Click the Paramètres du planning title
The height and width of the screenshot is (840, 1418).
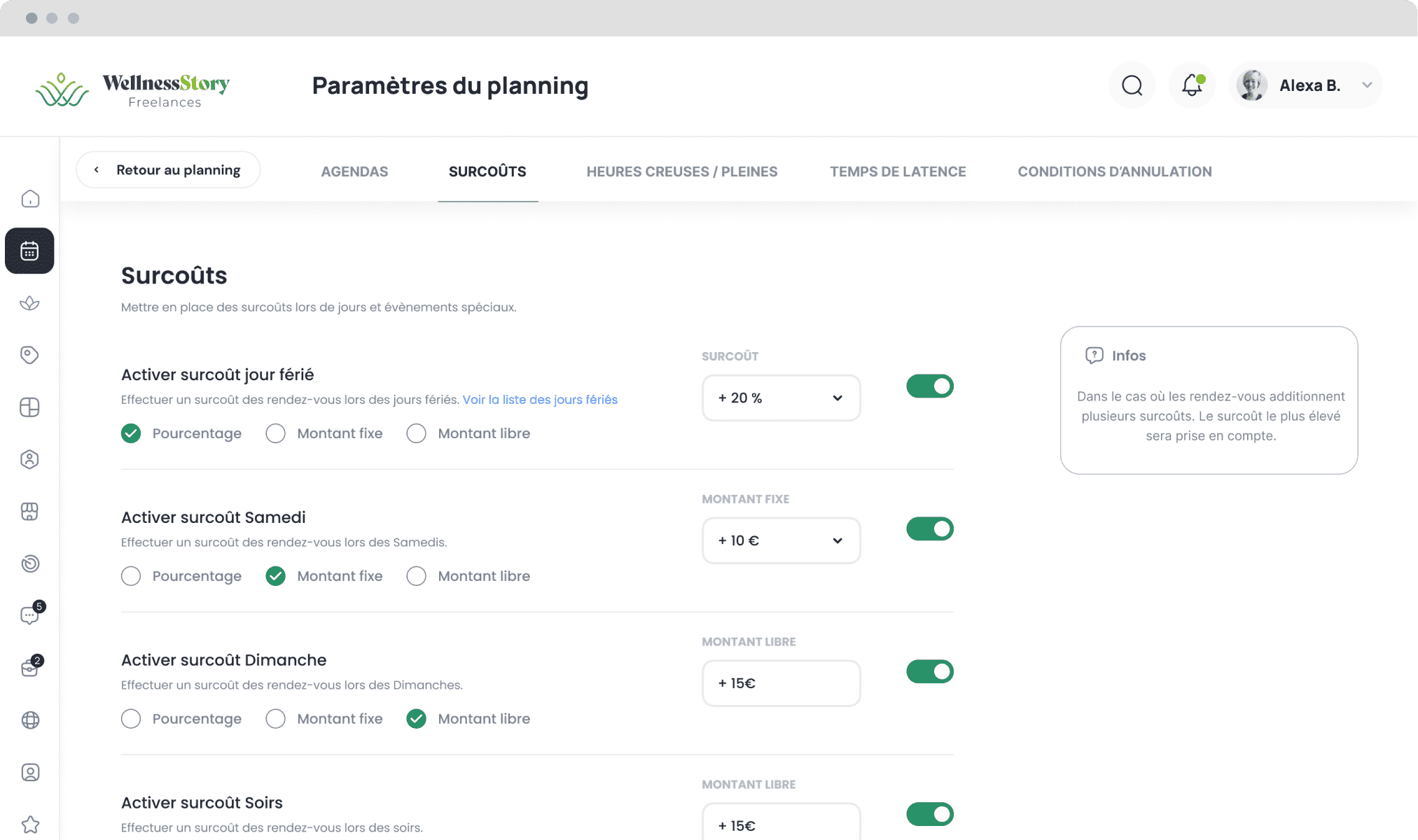pos(450,86)
